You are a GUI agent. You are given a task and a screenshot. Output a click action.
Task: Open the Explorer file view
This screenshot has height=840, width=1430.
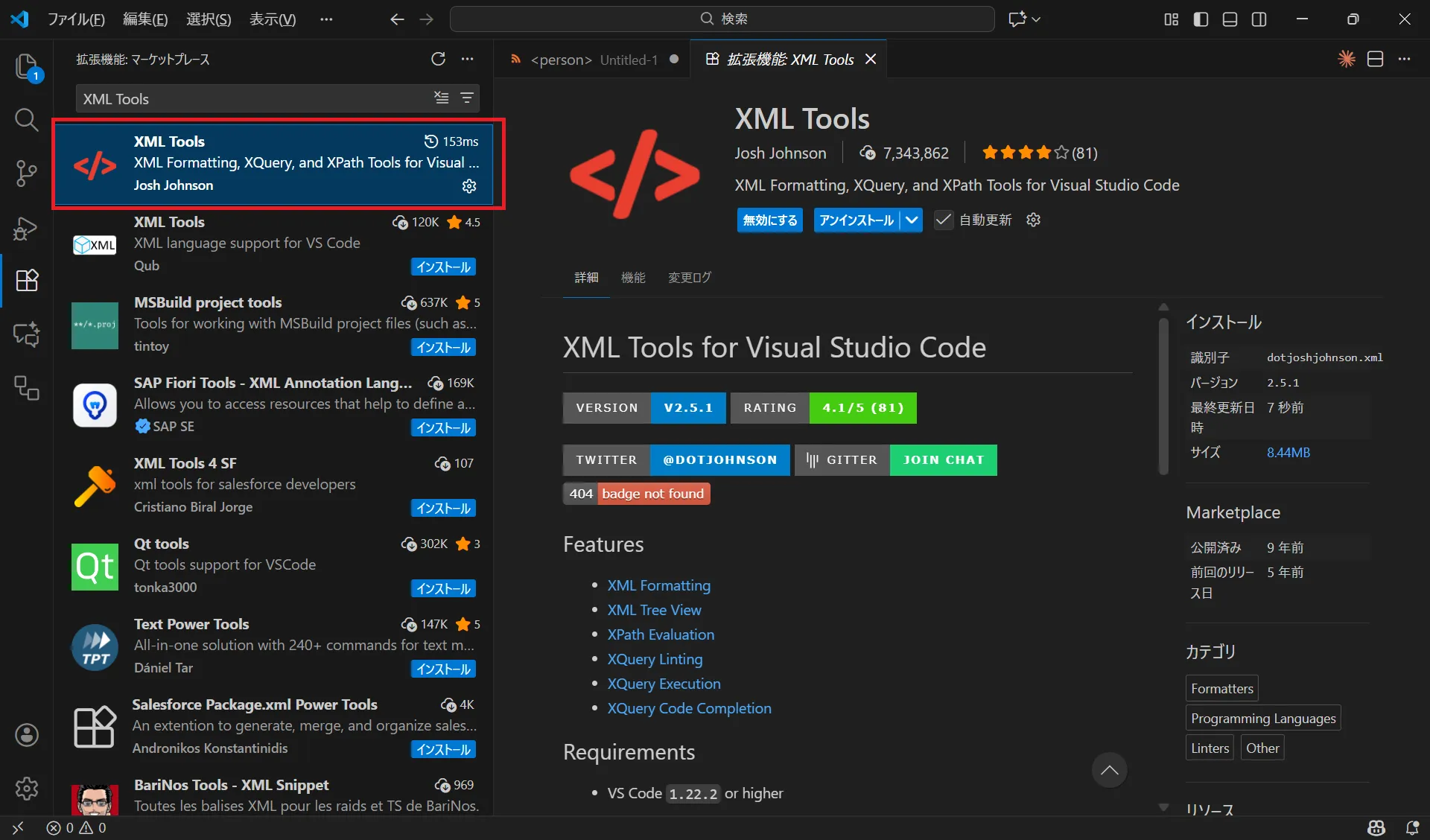coord(26,67)
